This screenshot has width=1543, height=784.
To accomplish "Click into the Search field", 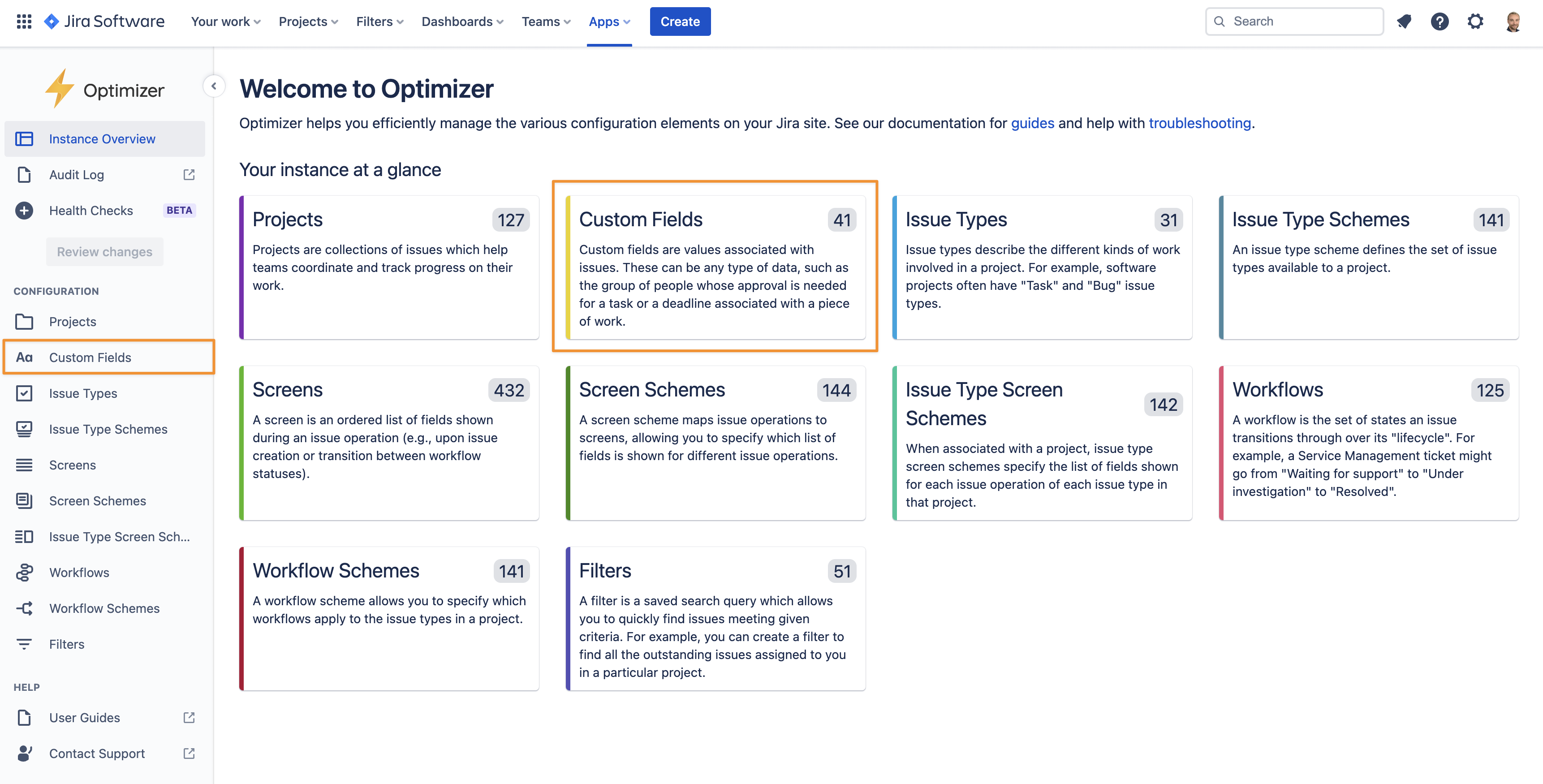I will 1300,22.
